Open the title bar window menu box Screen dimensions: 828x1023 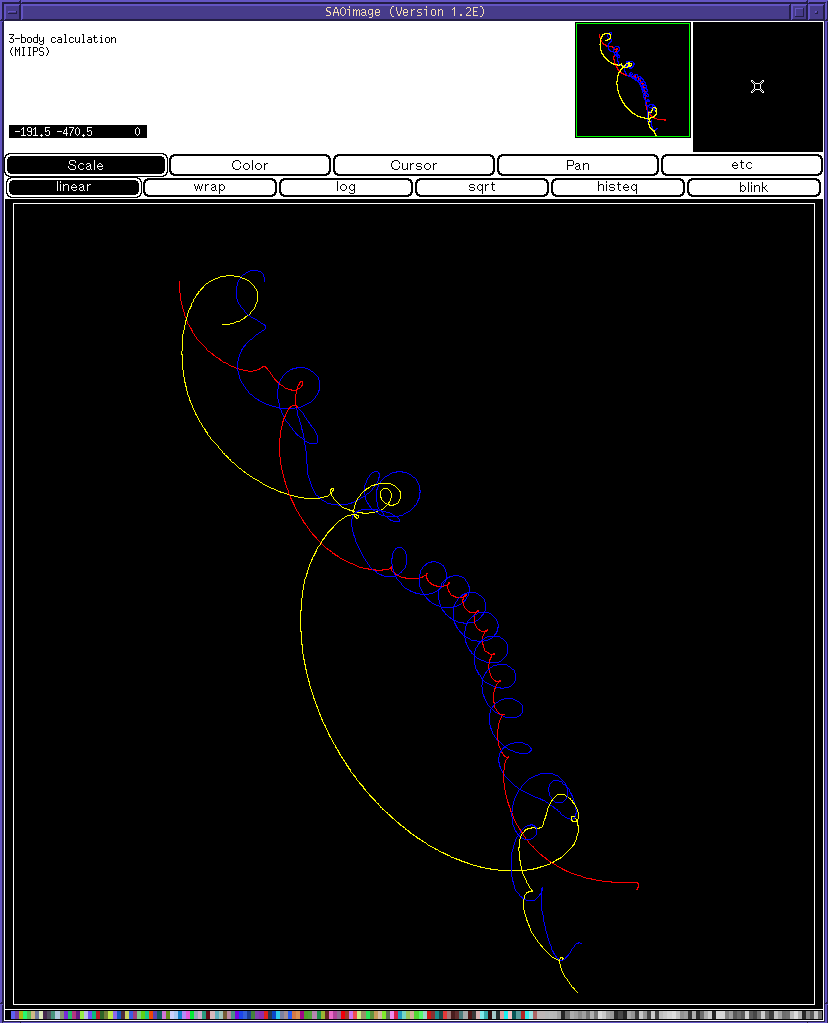(x=10, y=11)
